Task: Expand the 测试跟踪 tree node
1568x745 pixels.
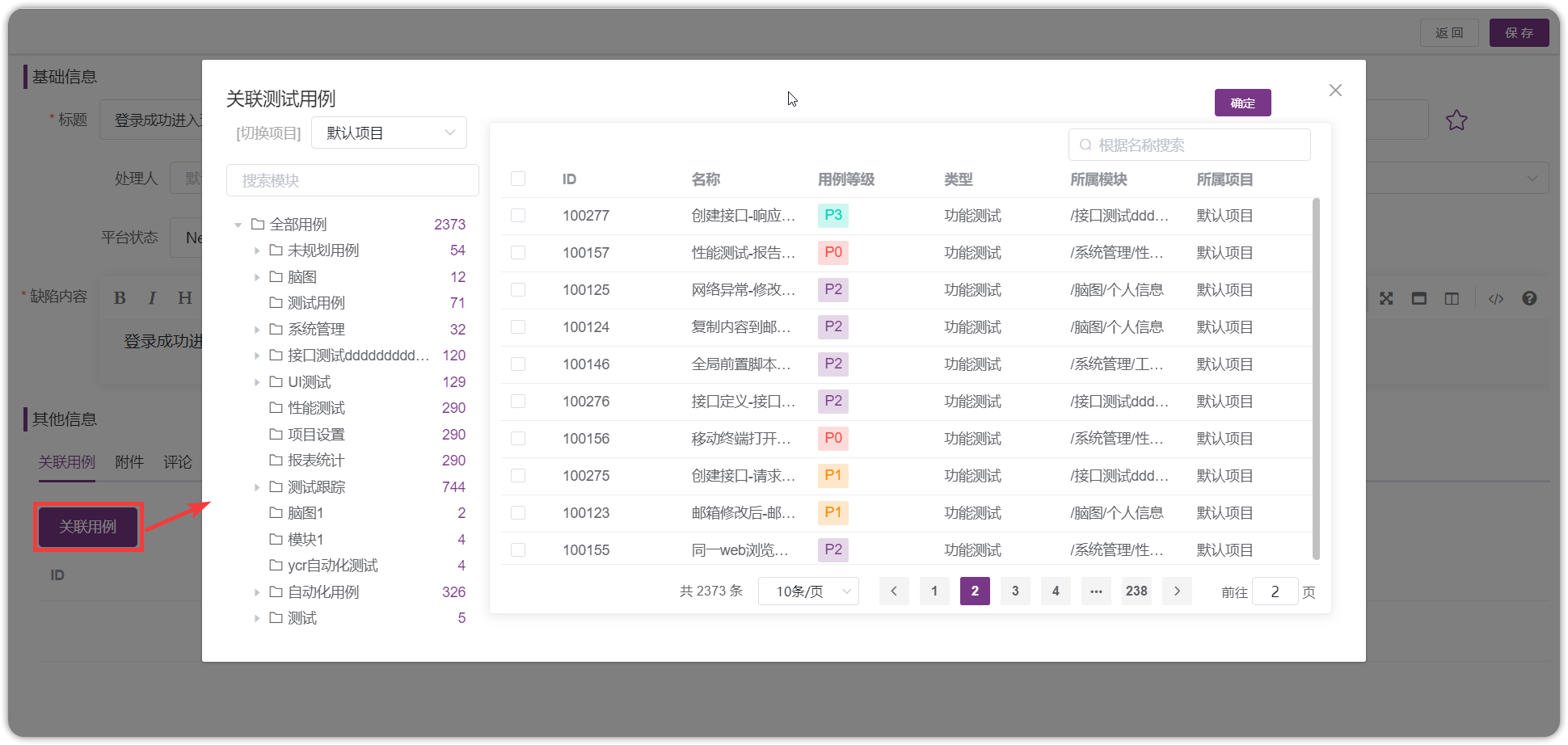Action: 257,487
